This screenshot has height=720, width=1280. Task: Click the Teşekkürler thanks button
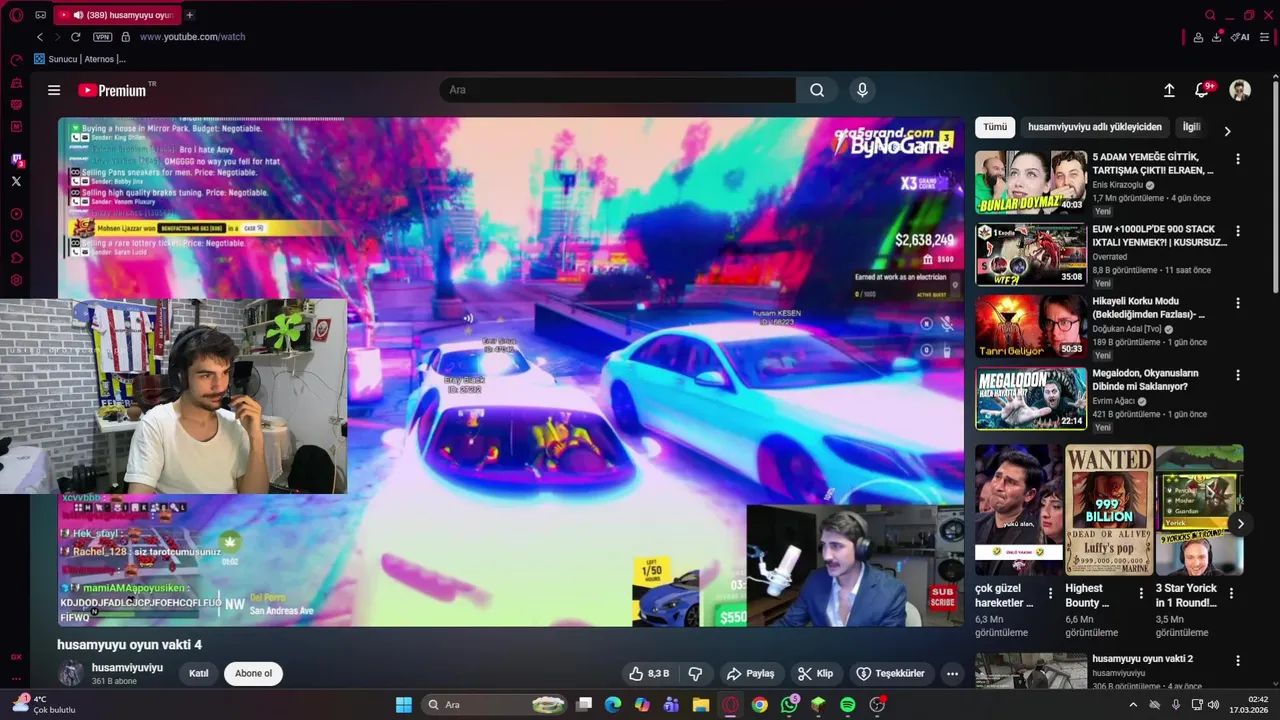coord(891,673)
